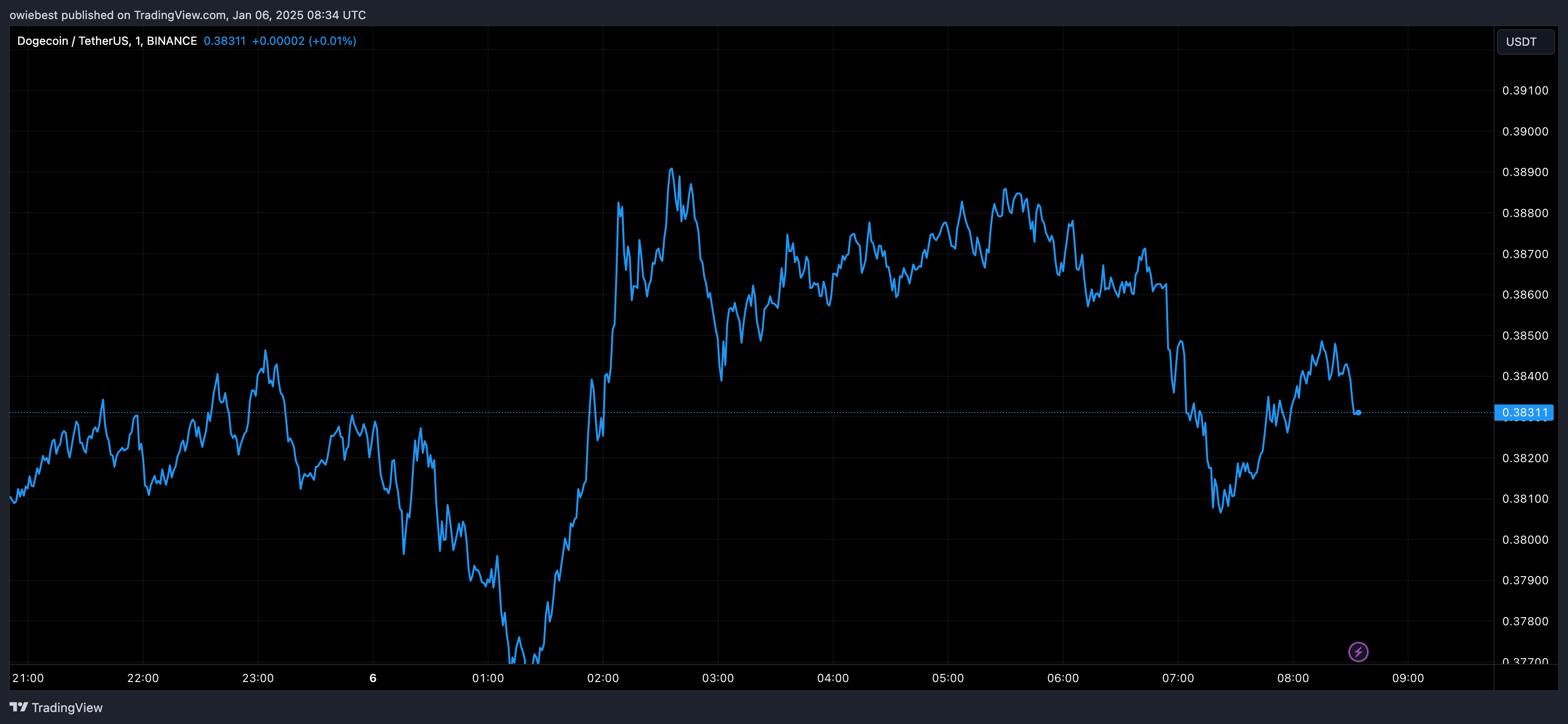Click the 0.38500 price axis label
This screenshot has width=1568, height=724.
click(1525, 335)
